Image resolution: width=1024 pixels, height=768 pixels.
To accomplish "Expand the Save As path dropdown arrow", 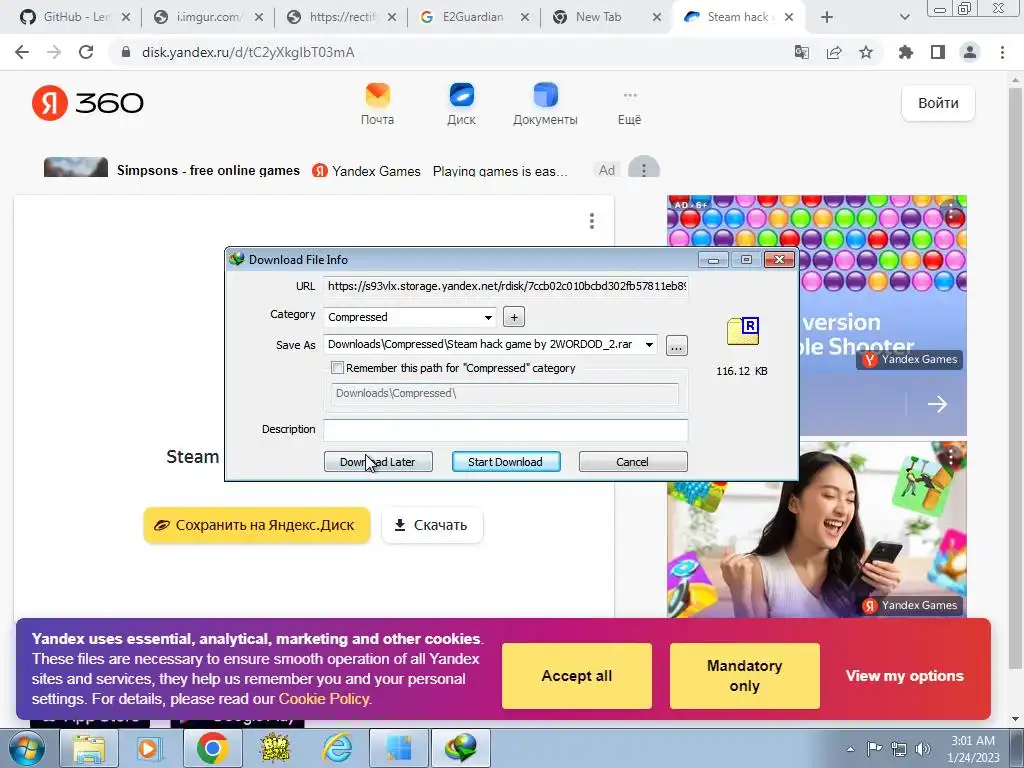I will tap(649, 345).
